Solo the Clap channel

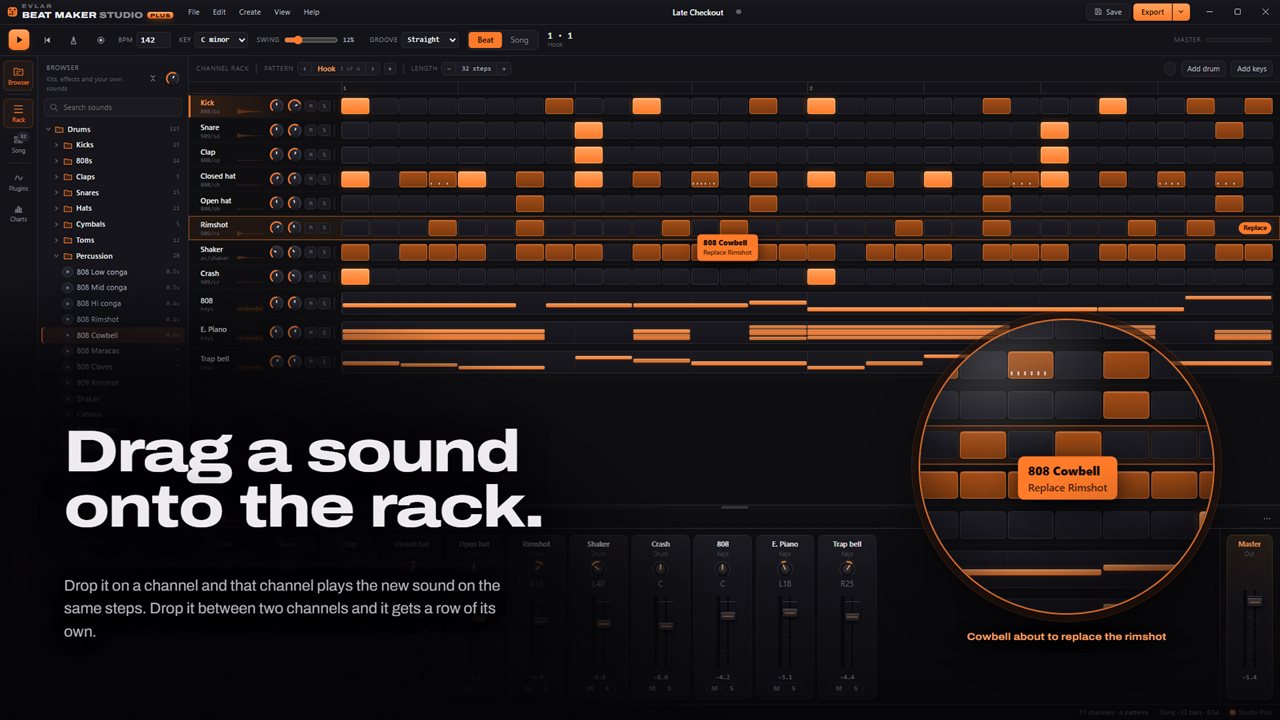[324, 155]
